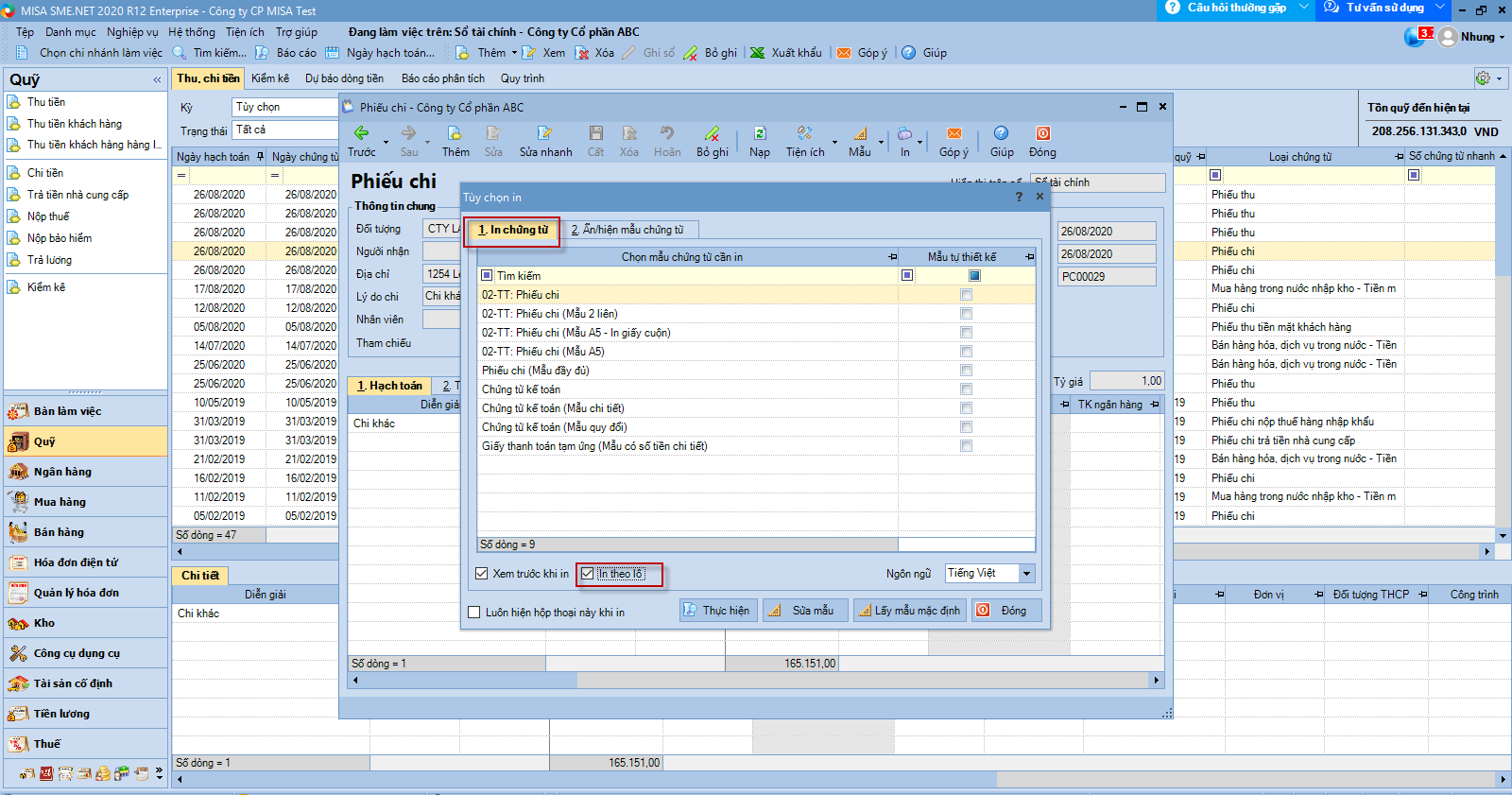
Task: Open the Kiểm kê tab
Action: click(270, 78)
